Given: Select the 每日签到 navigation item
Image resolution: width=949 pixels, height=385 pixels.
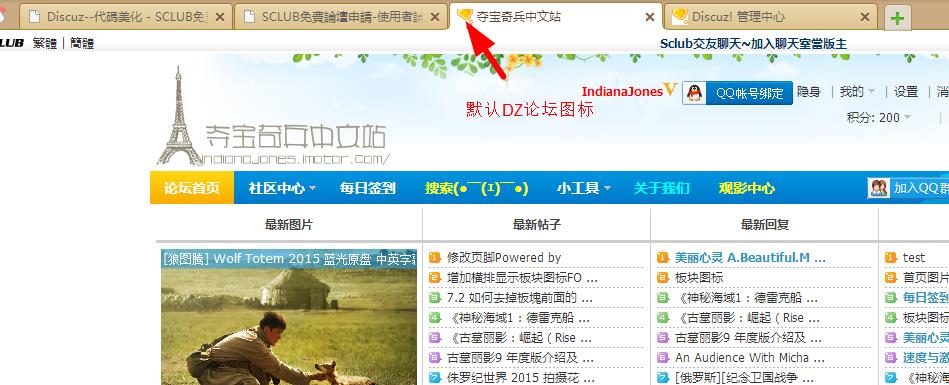Looking at the screenshot, I should pyautogui.click(x=367, y=188).
